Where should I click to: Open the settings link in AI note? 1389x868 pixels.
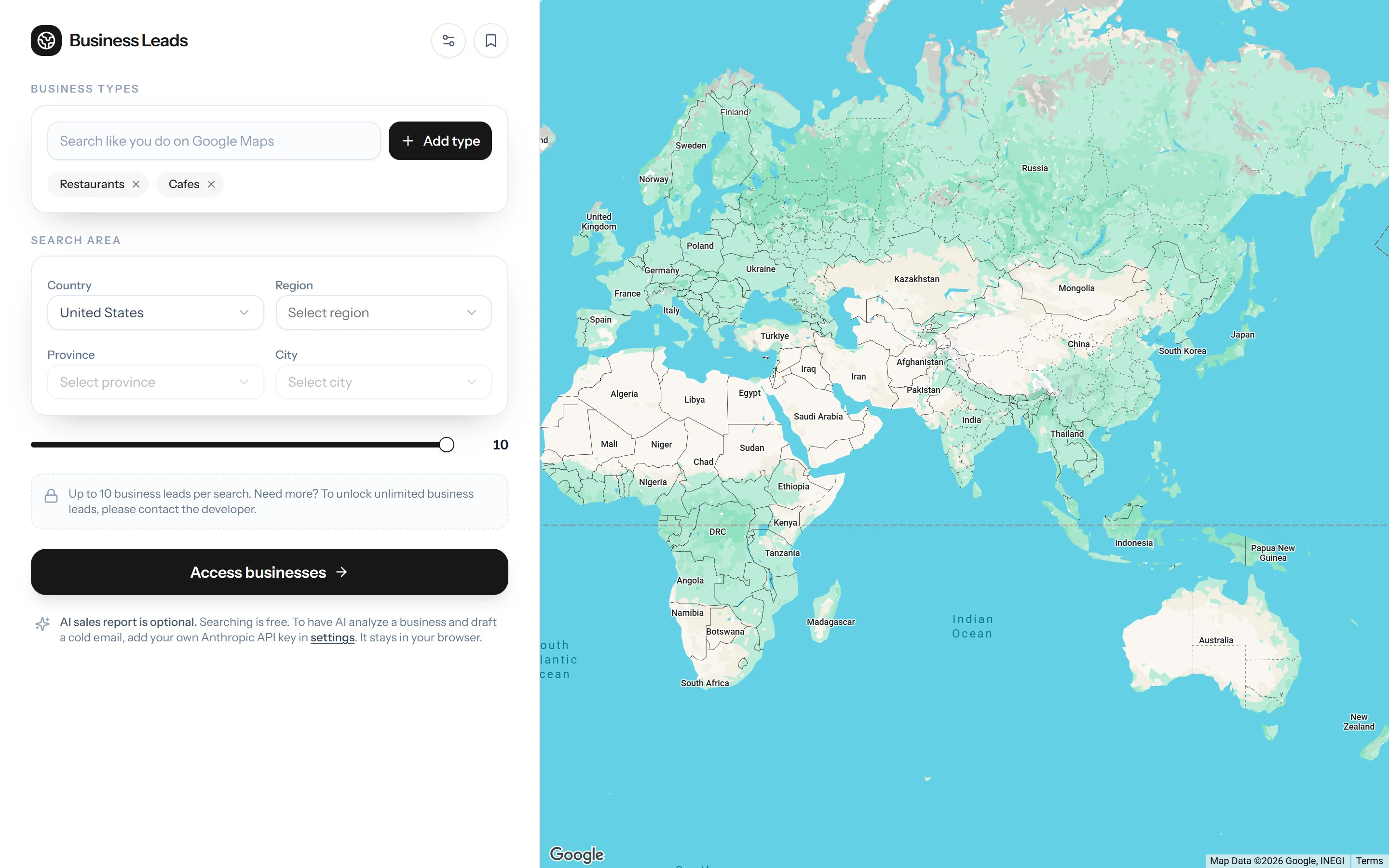pyautogui.click(x=332, y=638)
